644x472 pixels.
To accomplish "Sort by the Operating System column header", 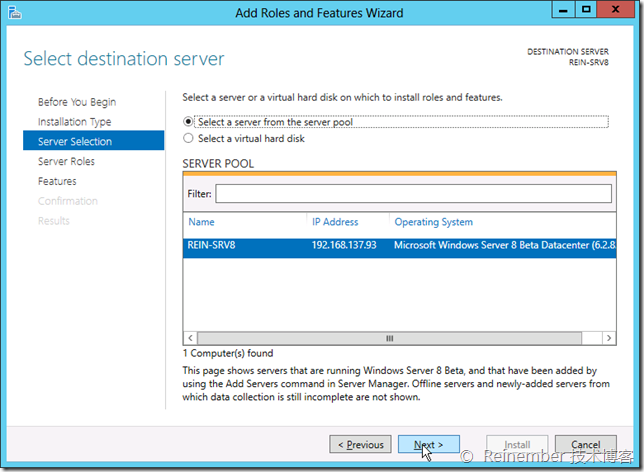I will 434,222.
